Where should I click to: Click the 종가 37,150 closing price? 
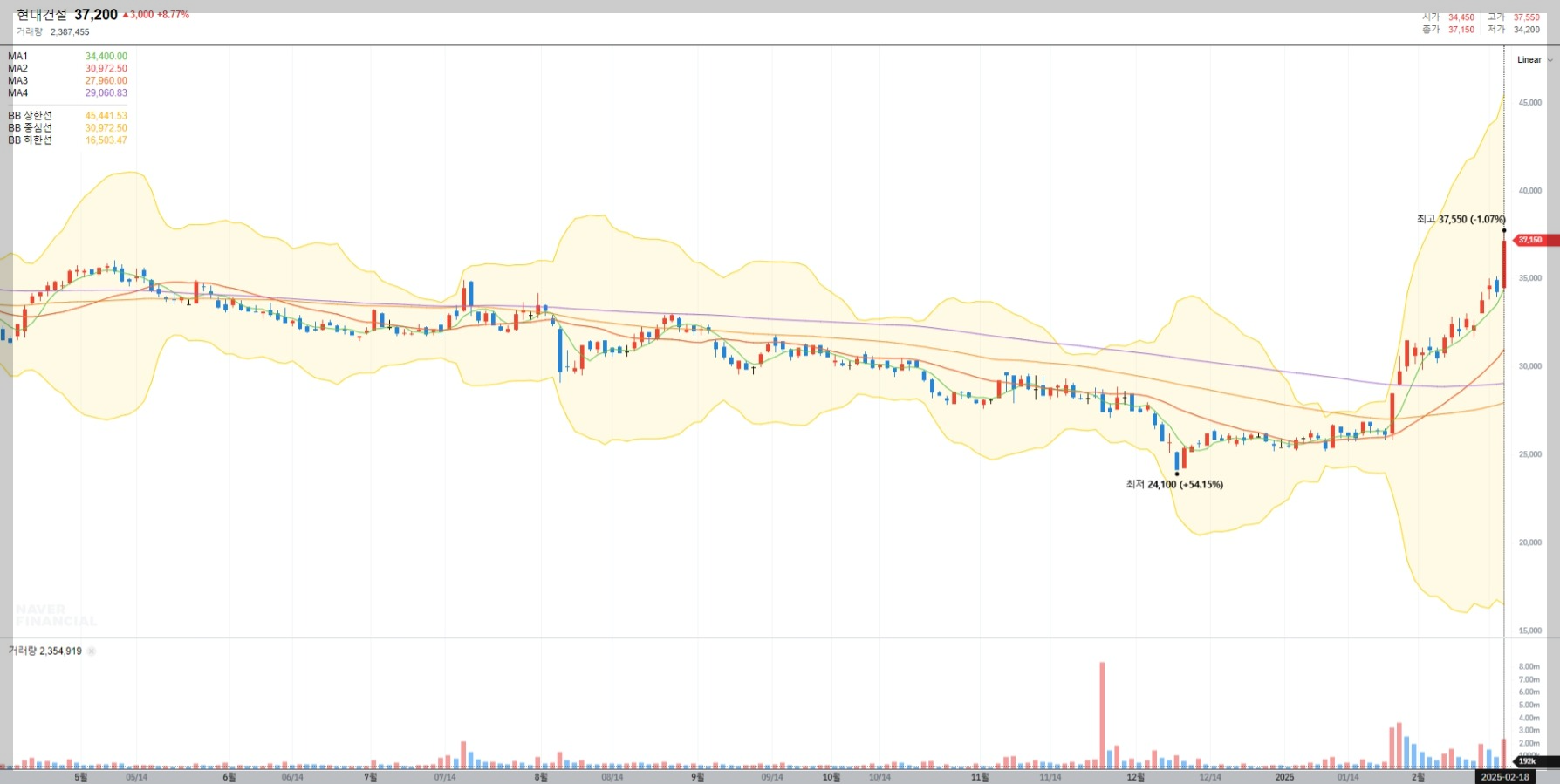click(1448, 30)
